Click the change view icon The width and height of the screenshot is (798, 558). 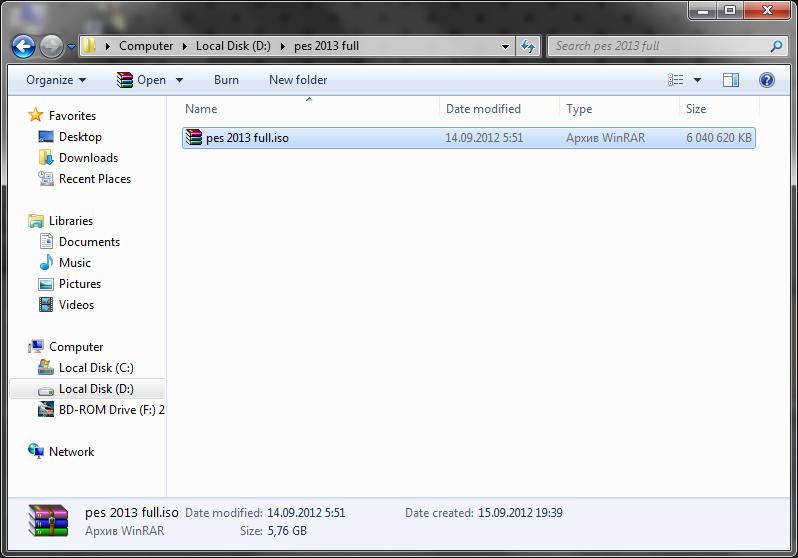click(x=675, y=80)
